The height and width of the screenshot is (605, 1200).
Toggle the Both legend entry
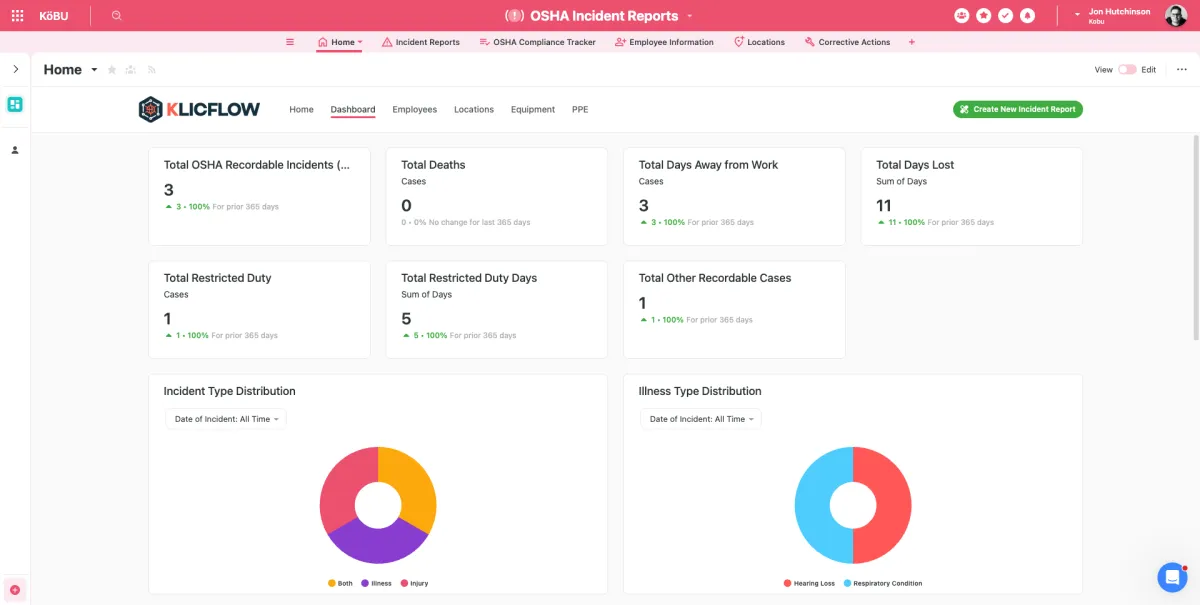point(340,583)
